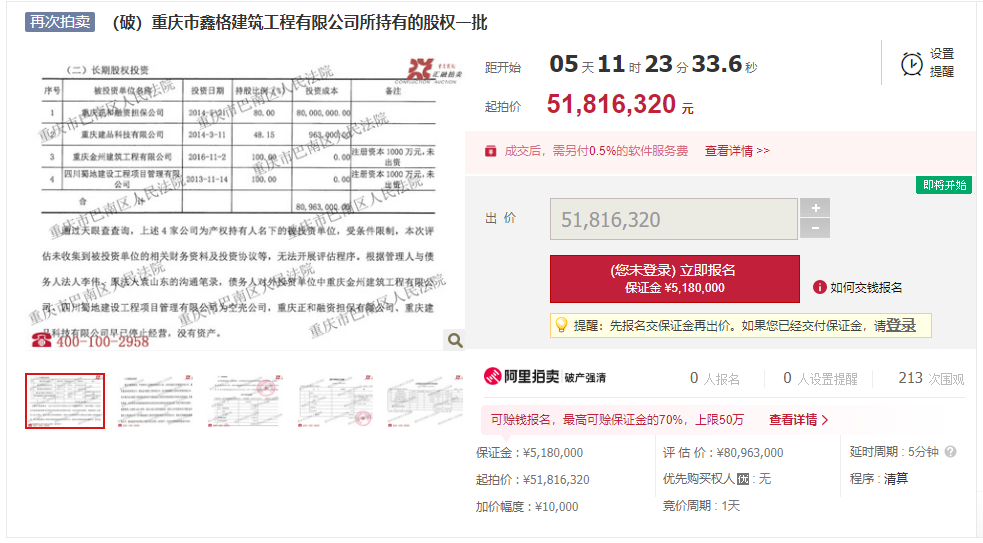The width and height of the screenshot is (983, 543).
Task: Click the 起拍价 51,816,320 元 amount
Action: (620, 104)
